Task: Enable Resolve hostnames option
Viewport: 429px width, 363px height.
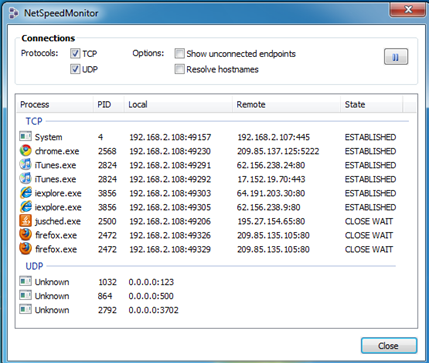Action: tap(179, 69)
